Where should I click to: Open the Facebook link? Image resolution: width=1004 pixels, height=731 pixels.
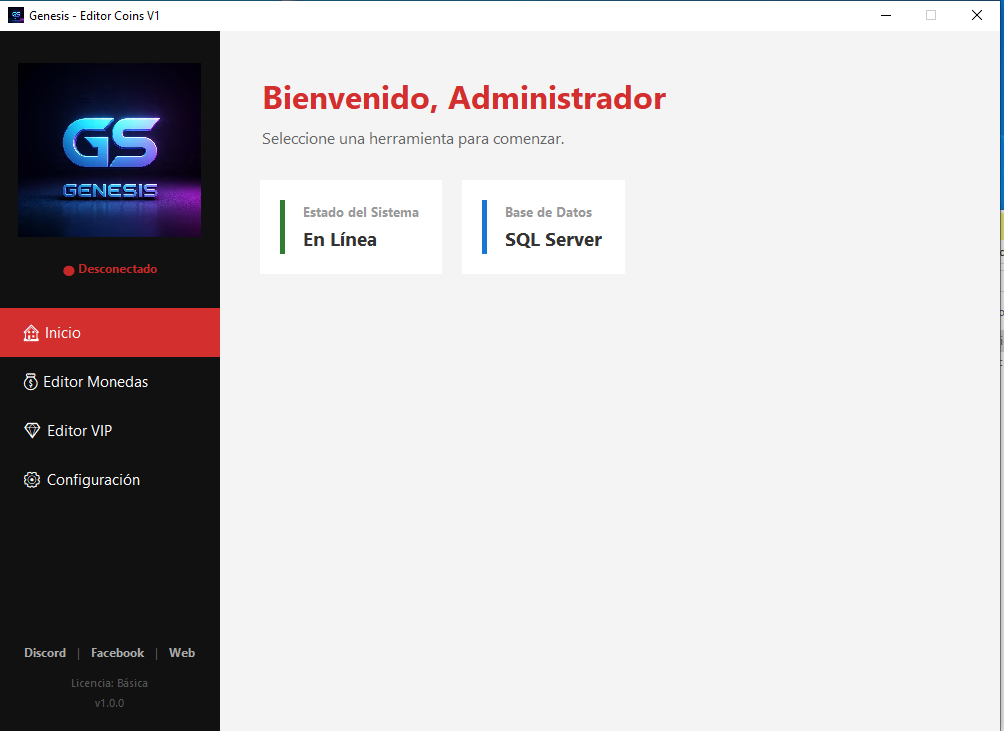click(x=117, y=653)
